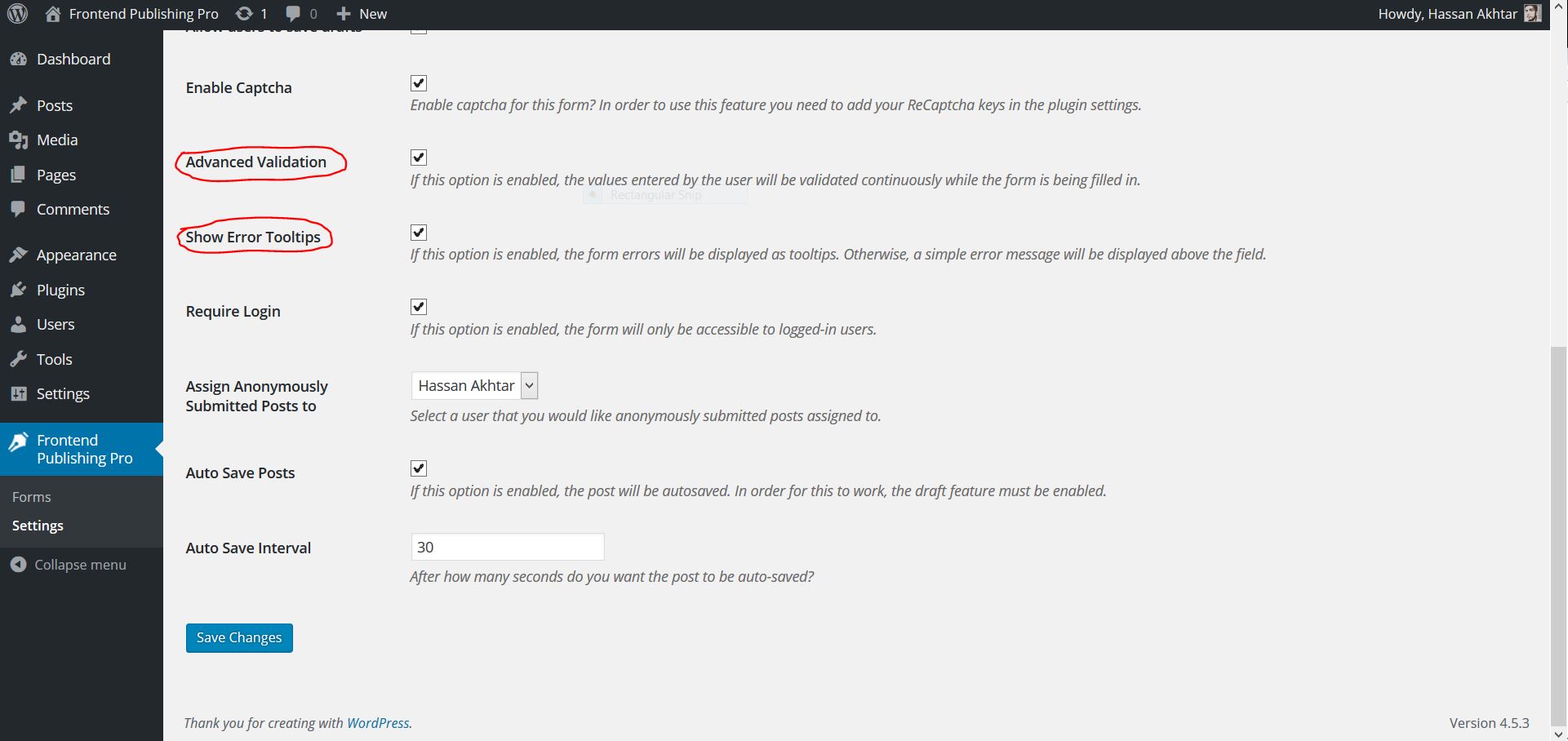Open Appearance via the brush icon

(20, 254)
